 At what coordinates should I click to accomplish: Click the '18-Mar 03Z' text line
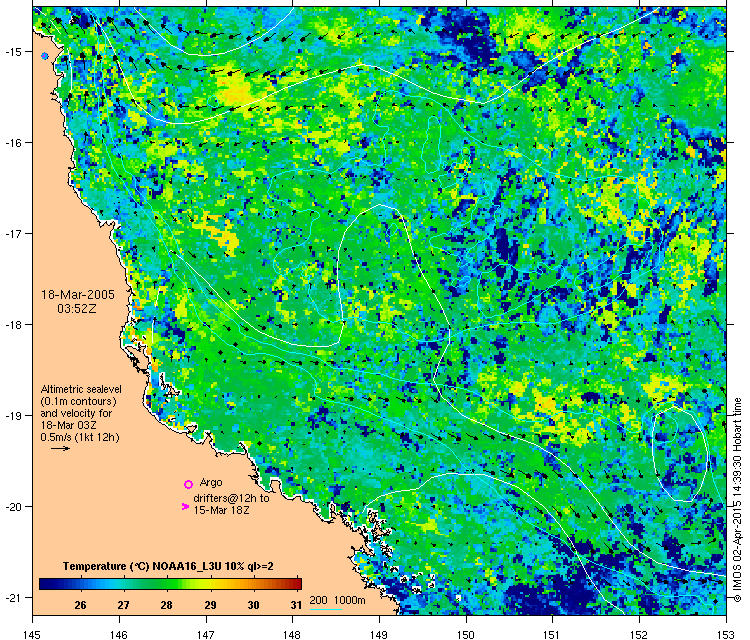click(x=68, y=425)
